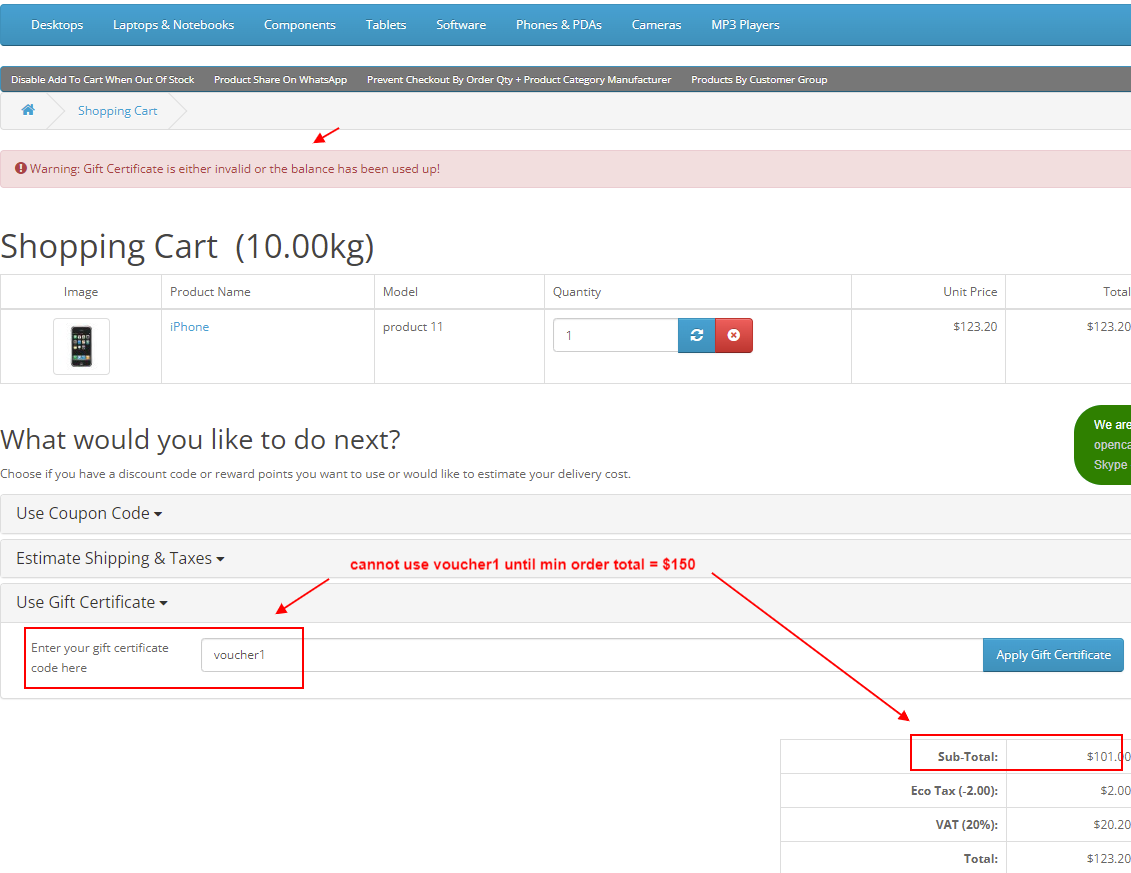Open Tablets in the top navigation
This screenshot has width=1131, height=873.
coord(385,24)
